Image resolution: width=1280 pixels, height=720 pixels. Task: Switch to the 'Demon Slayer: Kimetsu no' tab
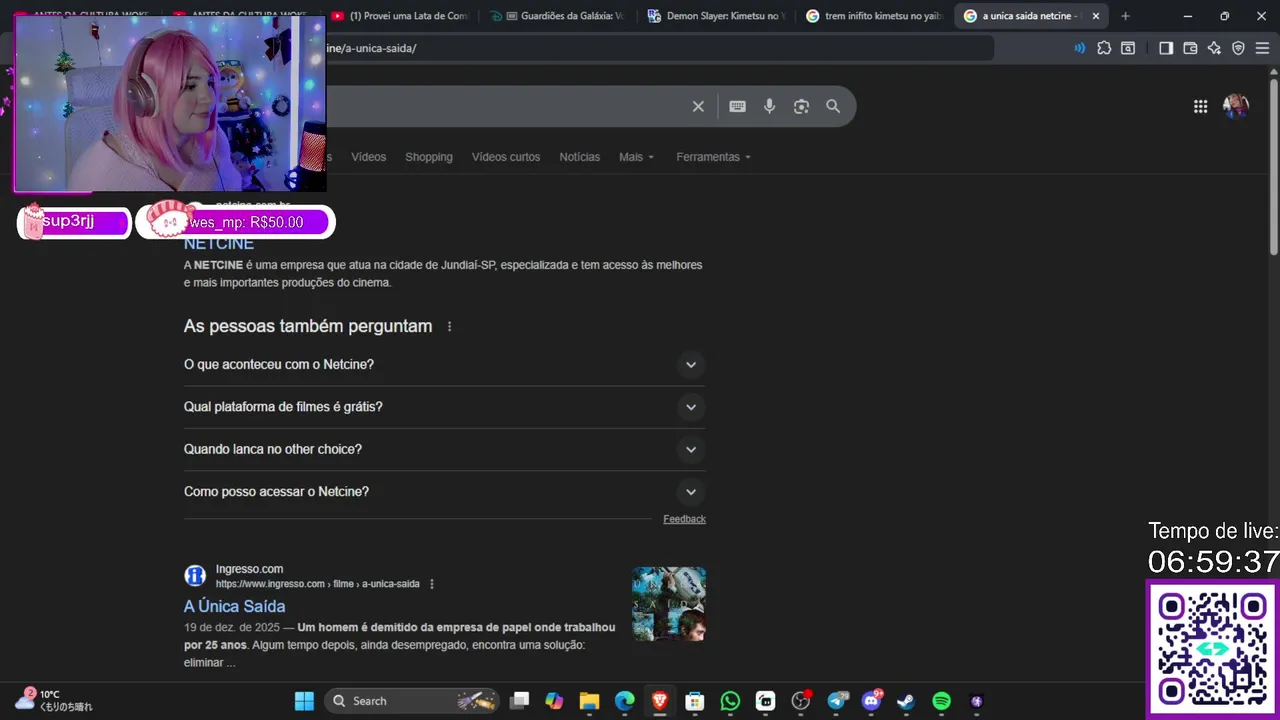tap(717, 16)
